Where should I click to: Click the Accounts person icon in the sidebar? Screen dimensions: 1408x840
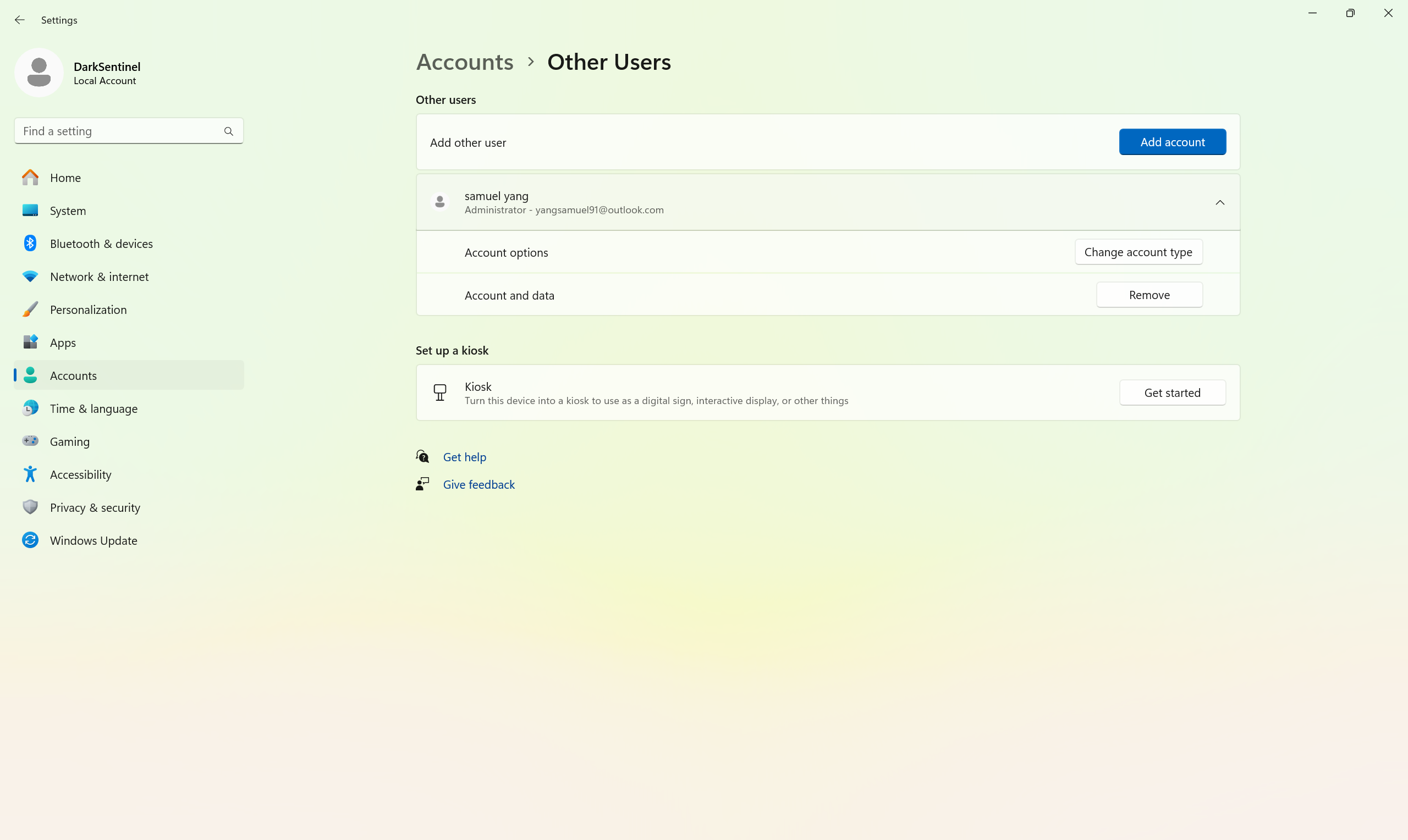pos(30,375)
